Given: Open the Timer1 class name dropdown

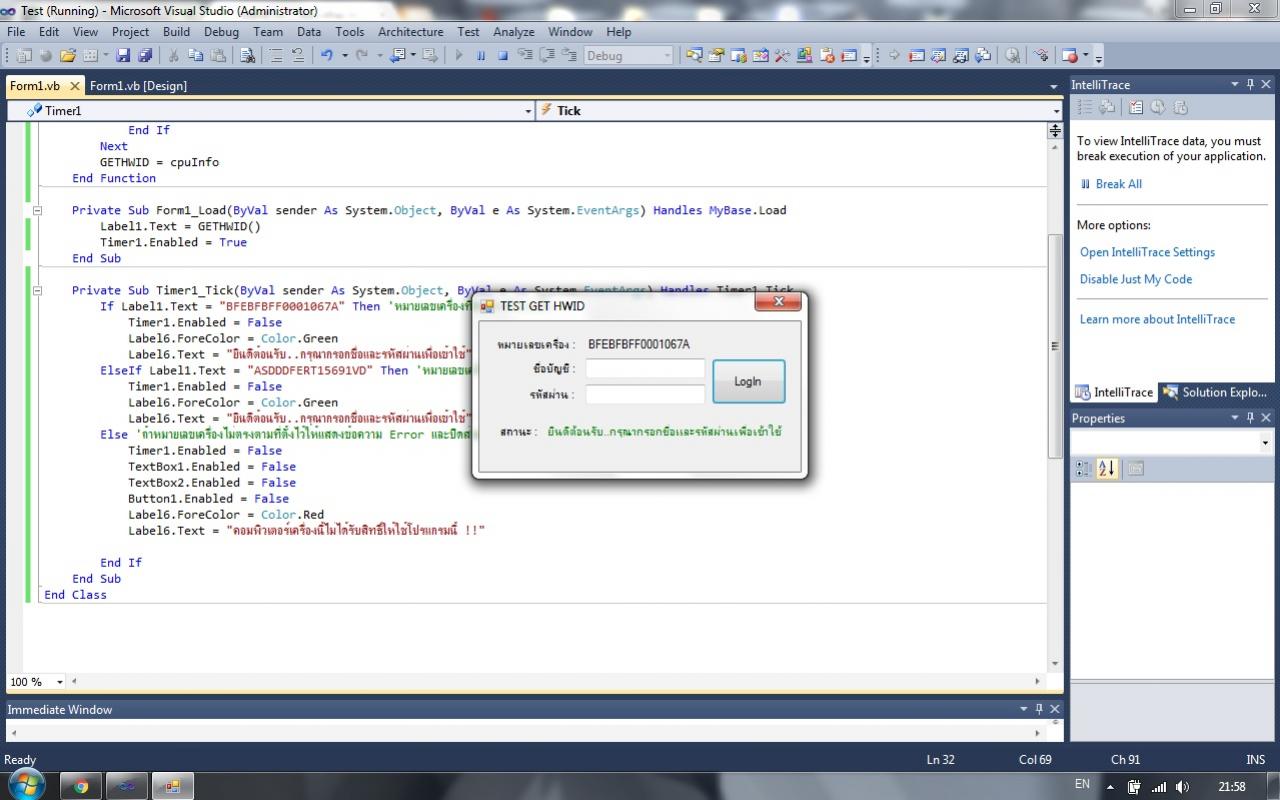Looking at the screenshot, I should tap(528, 111).
